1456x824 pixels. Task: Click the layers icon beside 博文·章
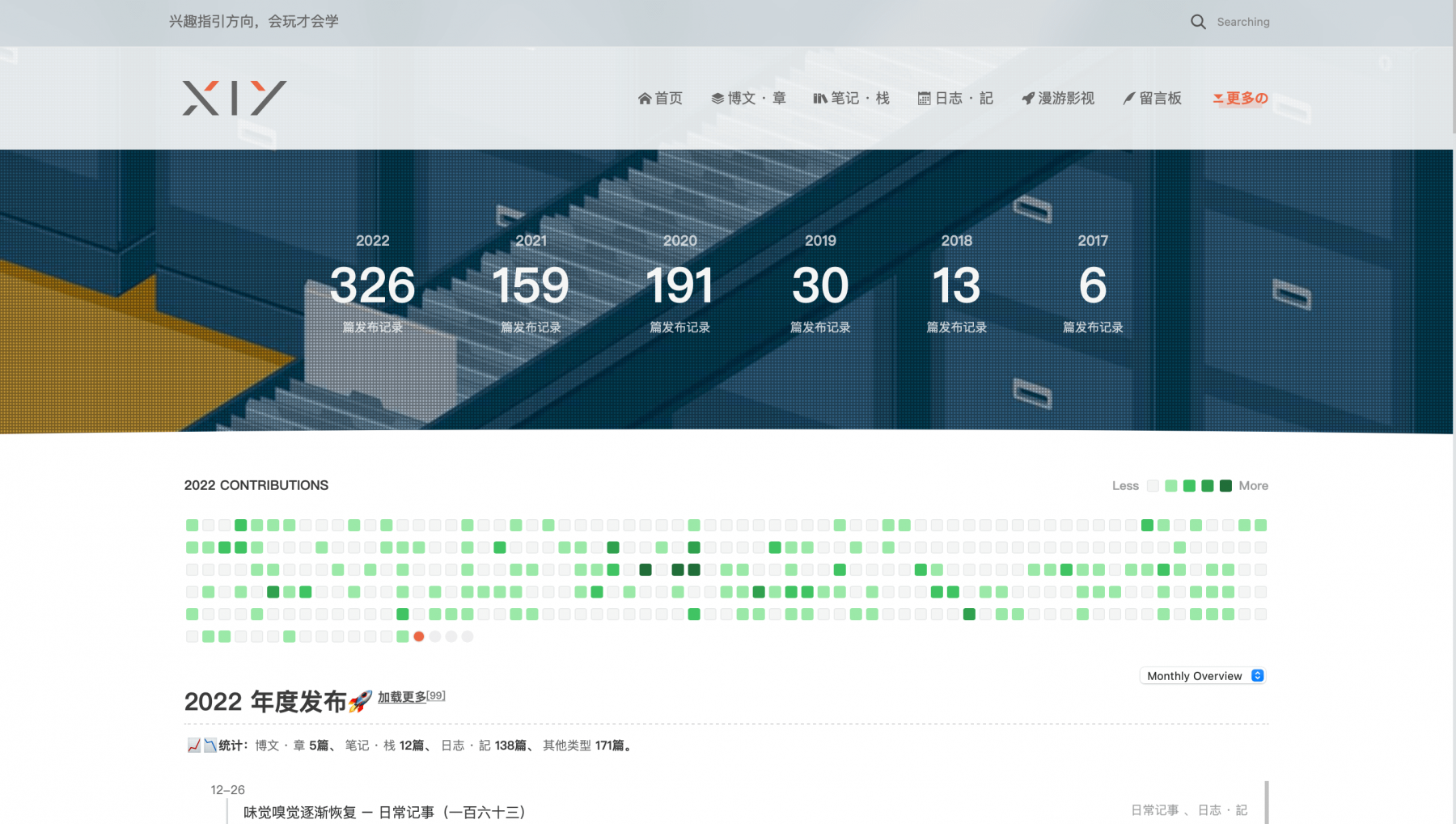pos(717,99)
